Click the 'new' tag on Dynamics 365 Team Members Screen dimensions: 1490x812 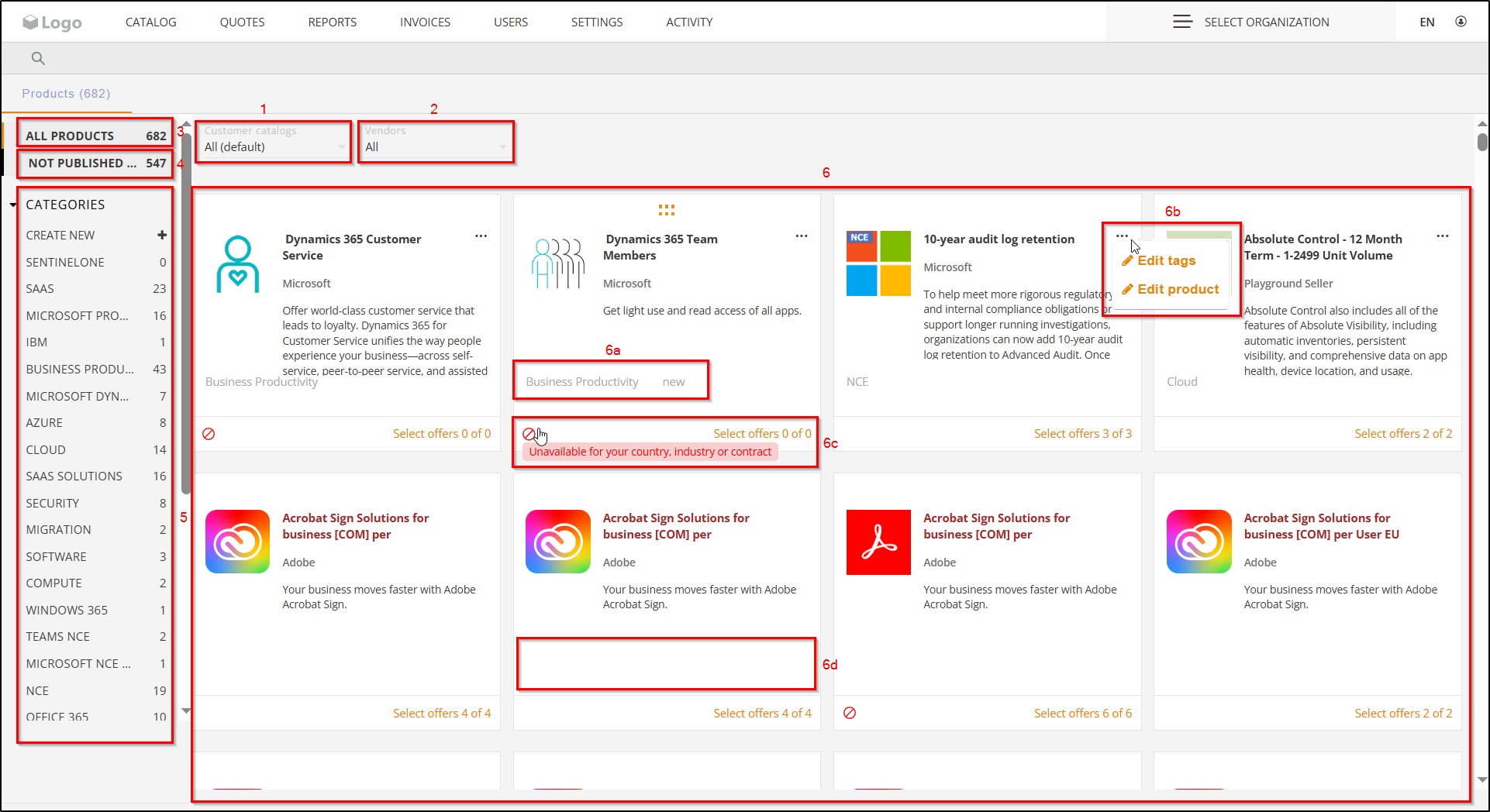pos(674,382)
